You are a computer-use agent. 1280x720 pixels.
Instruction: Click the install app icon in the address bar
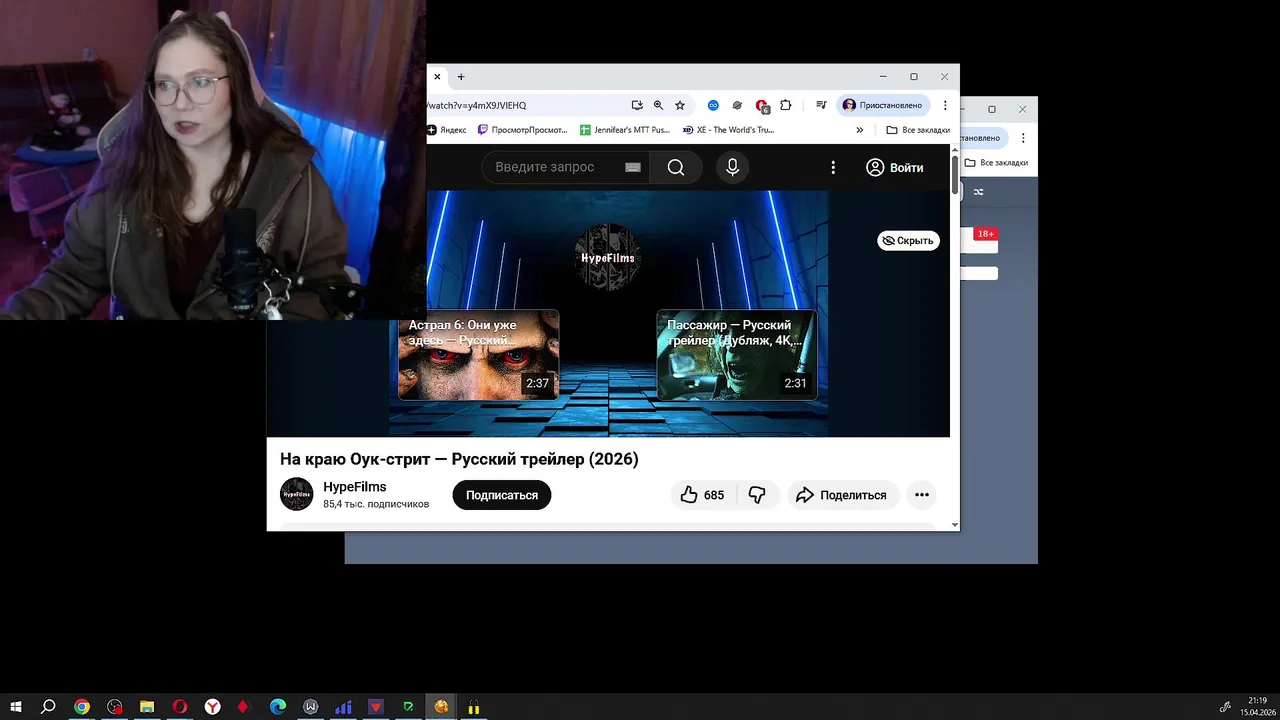pyautogui.click(x=637, y=105)
